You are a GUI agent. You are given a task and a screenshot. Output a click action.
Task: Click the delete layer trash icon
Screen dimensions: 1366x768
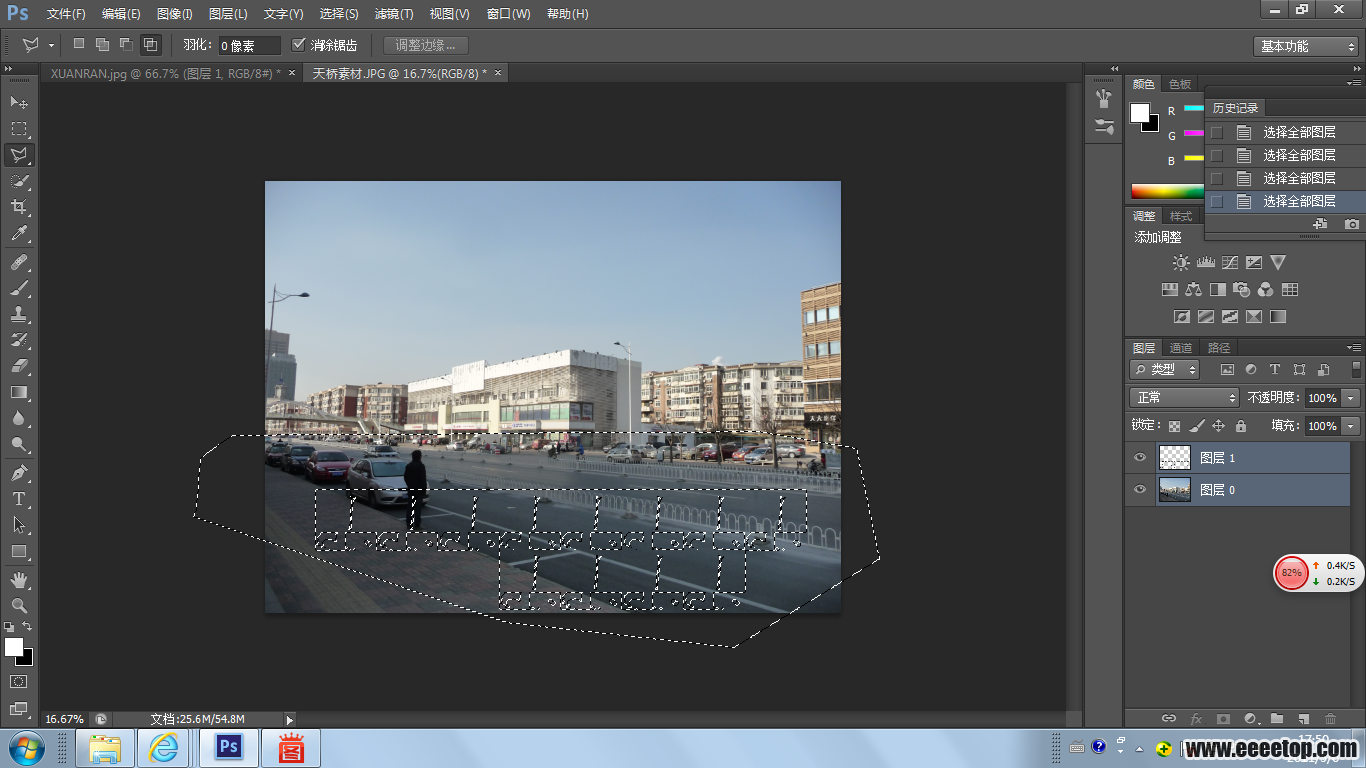coord(1330,718)
